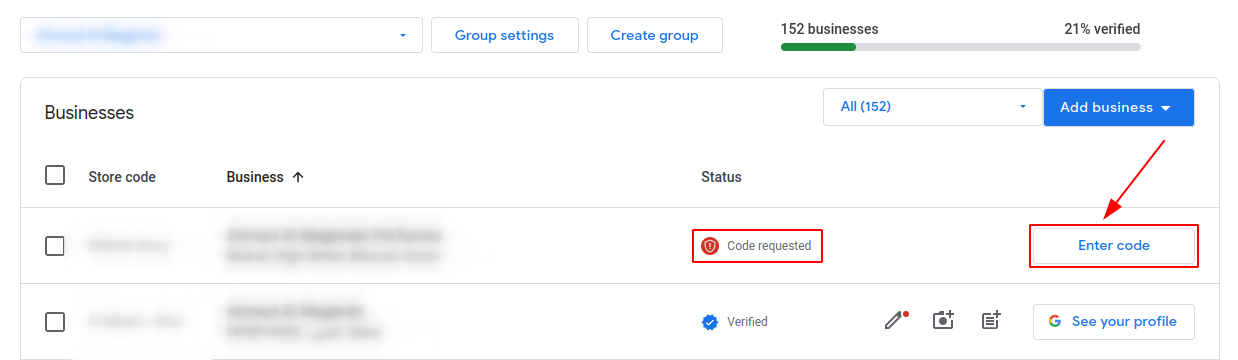Toggle the select-all checkbox in header row
This screenshot has width=1238, height=360.
click(55, 176)
